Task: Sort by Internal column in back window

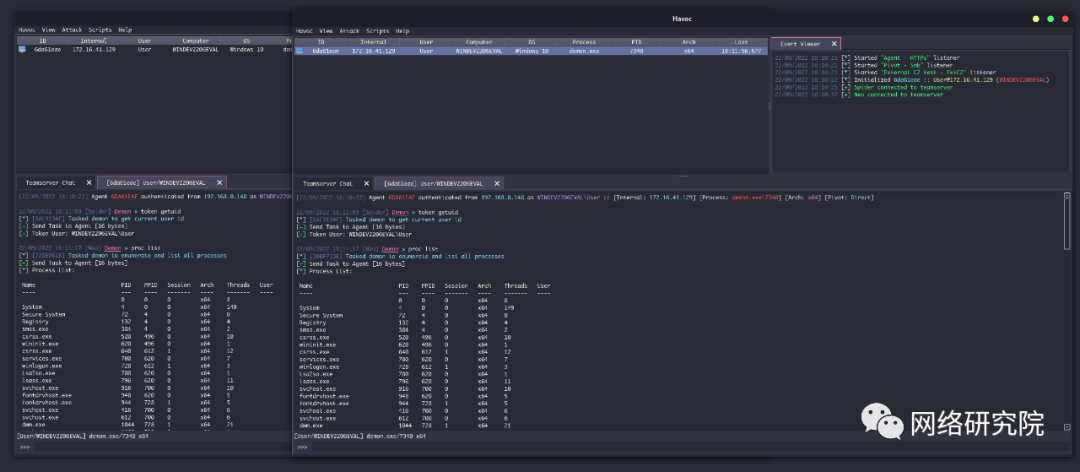Action: tap(94, 41)
